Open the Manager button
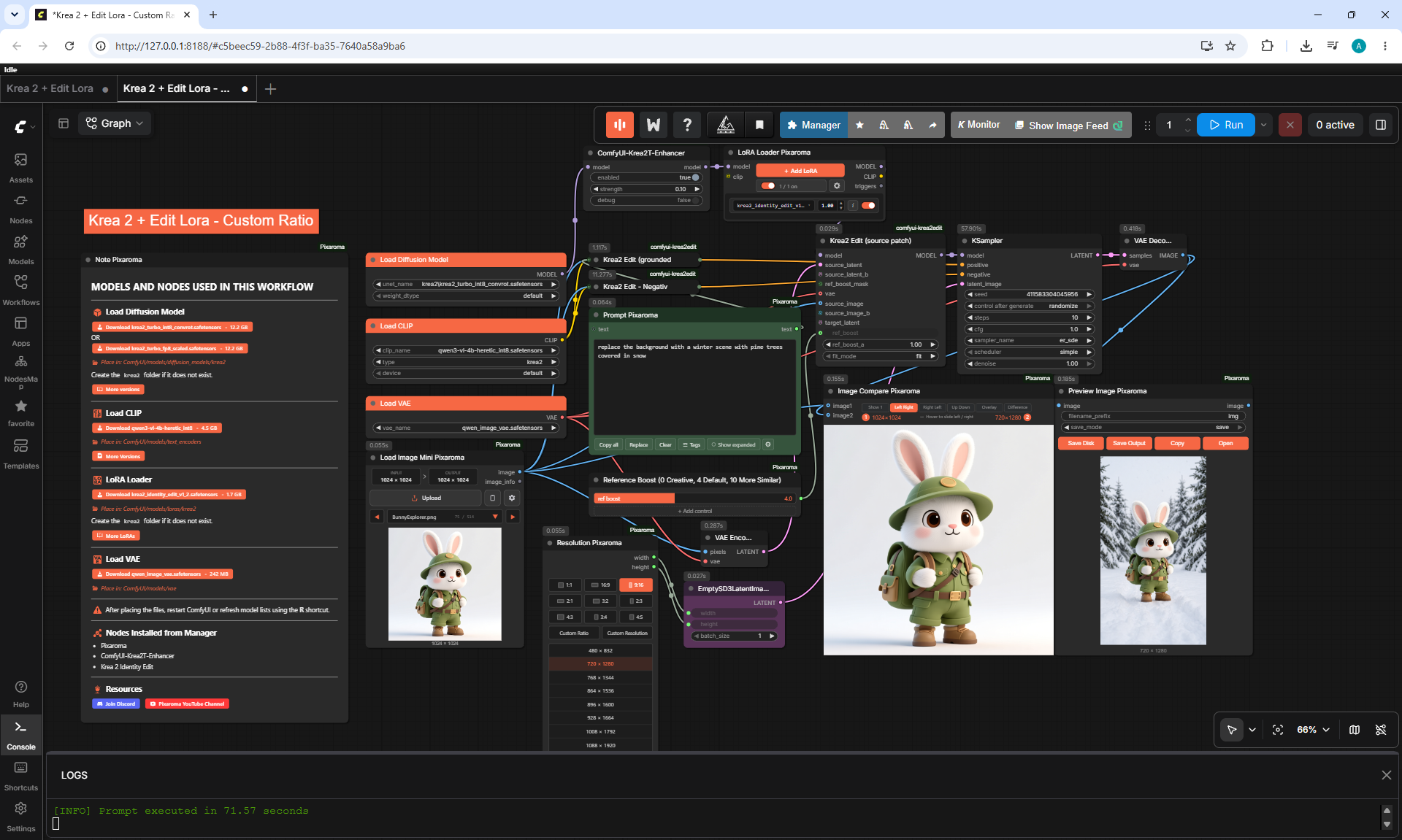Viewport: 1402px width, 840px height. click(813, 125)
